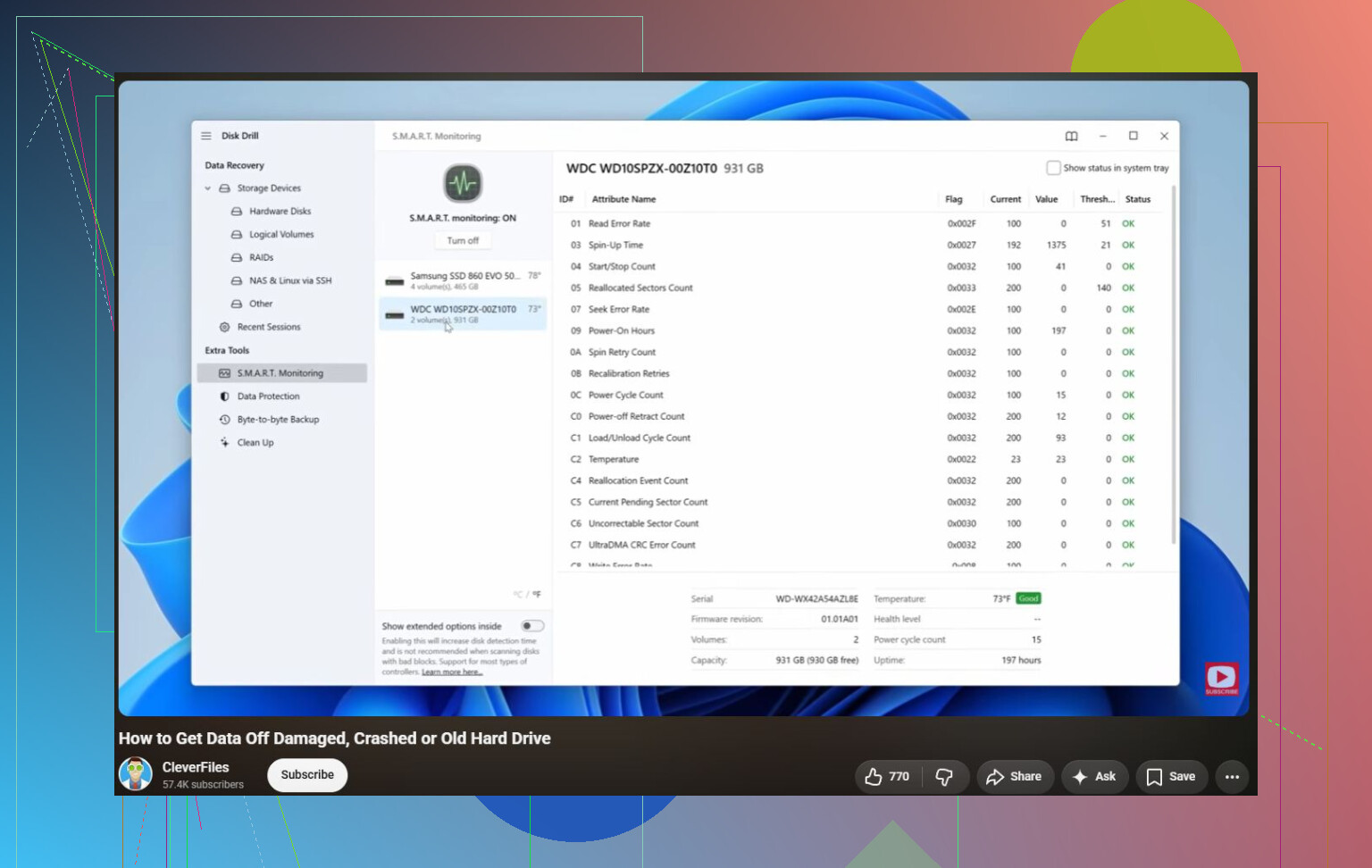Click the S.M.A.R.T. Monitoring sidebar icon

[225, 373]
